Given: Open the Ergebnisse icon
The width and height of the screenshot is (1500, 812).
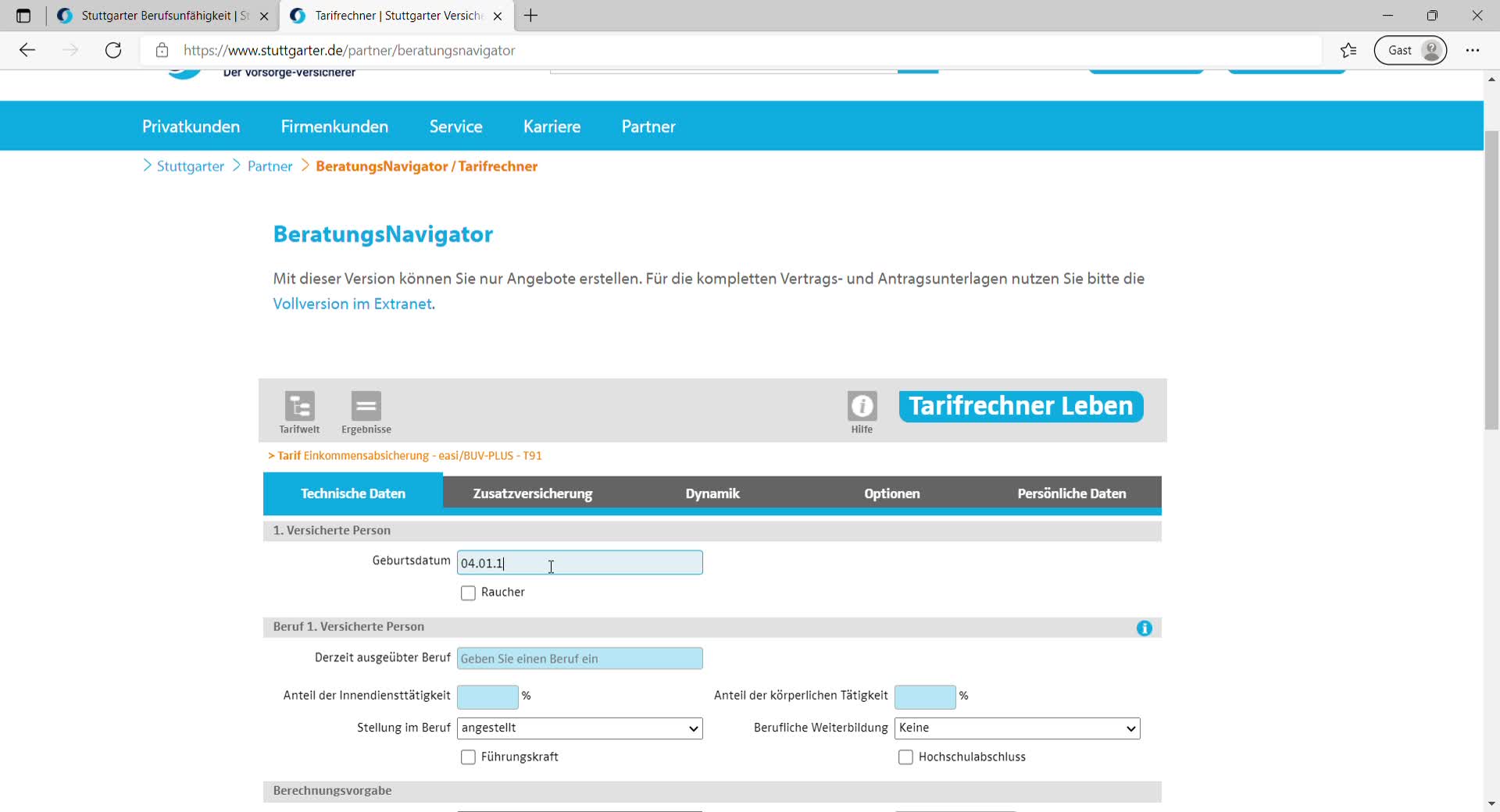Looking at the screenshot, I should [366, 407].
